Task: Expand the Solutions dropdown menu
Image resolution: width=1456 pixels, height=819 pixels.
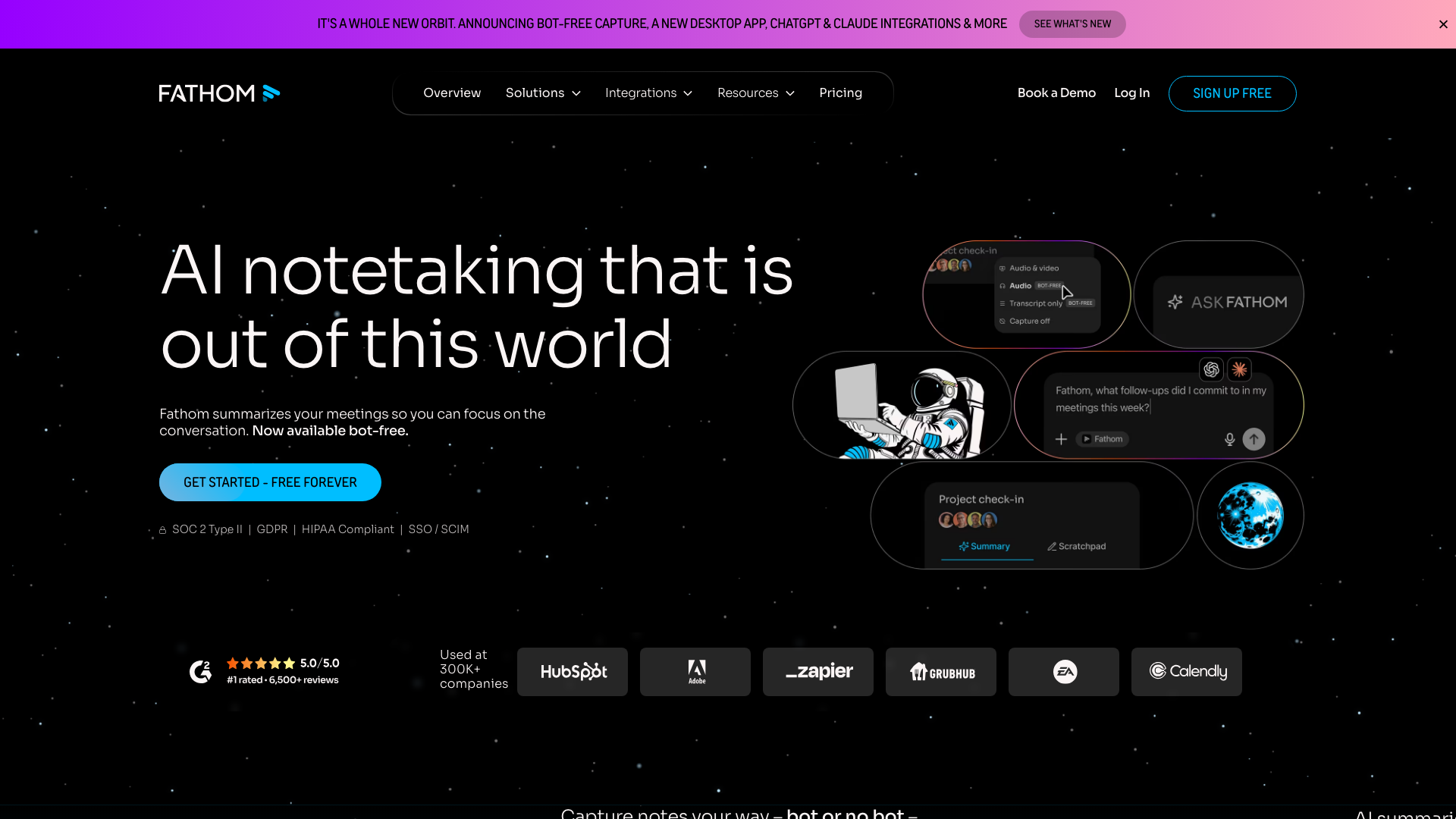Action: tap(543, 93)
